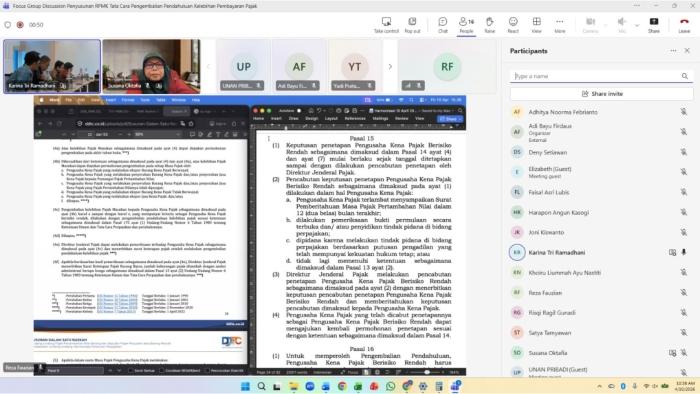Close the Participants panel
Viewport: 700px width, 394px height.
pyautogui.click(x=687, y=51)
